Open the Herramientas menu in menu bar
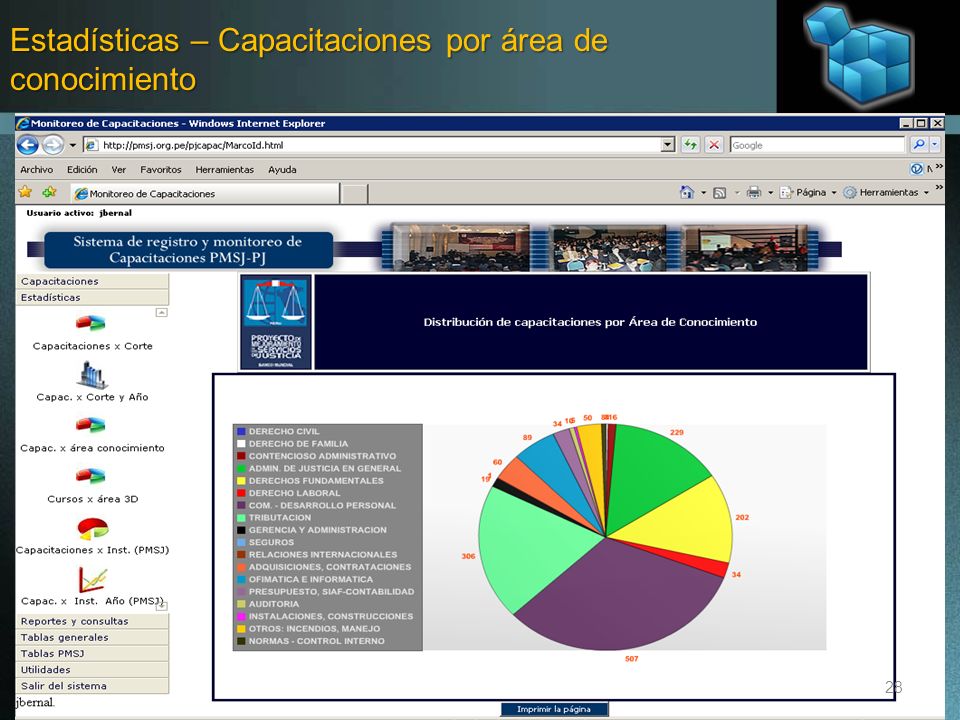The height and width of the screenshot is (720, 960). coord(225,170)
